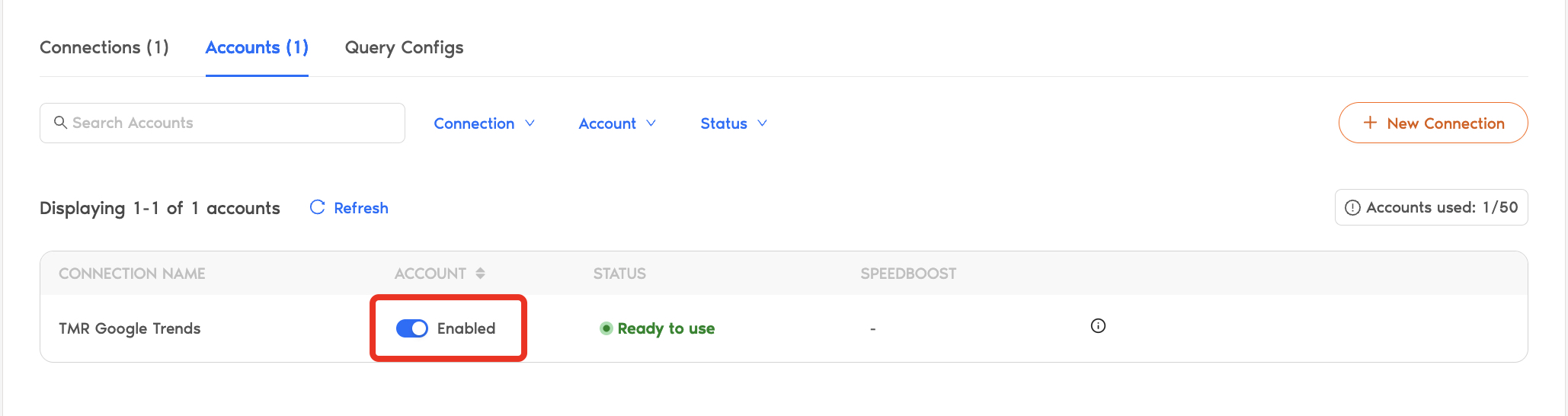
Task: Open the Query Configs tab
Action: point(404,47)
